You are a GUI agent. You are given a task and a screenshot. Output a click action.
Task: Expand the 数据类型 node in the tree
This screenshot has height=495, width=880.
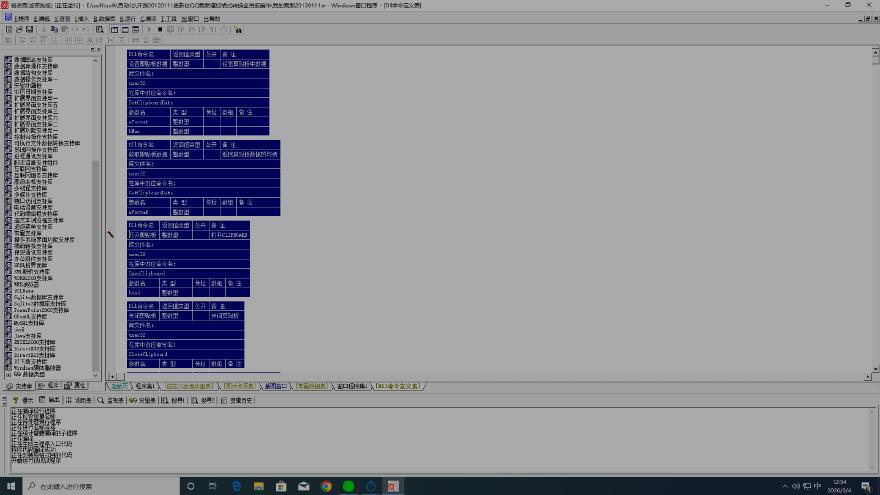9,374
